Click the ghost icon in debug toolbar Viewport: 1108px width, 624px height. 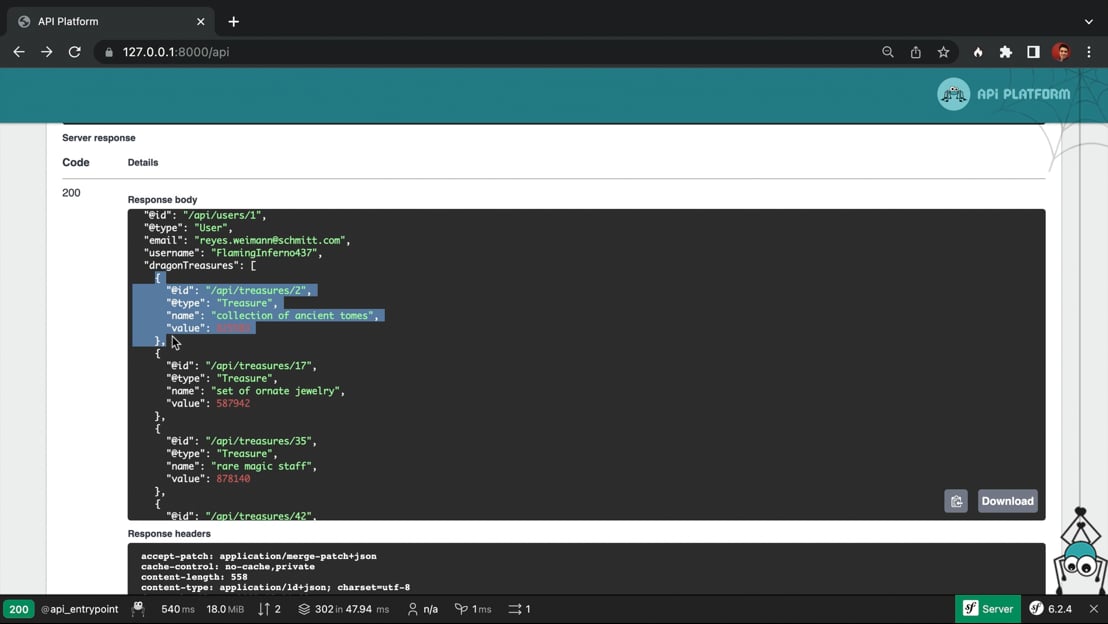tap(138, 609)
